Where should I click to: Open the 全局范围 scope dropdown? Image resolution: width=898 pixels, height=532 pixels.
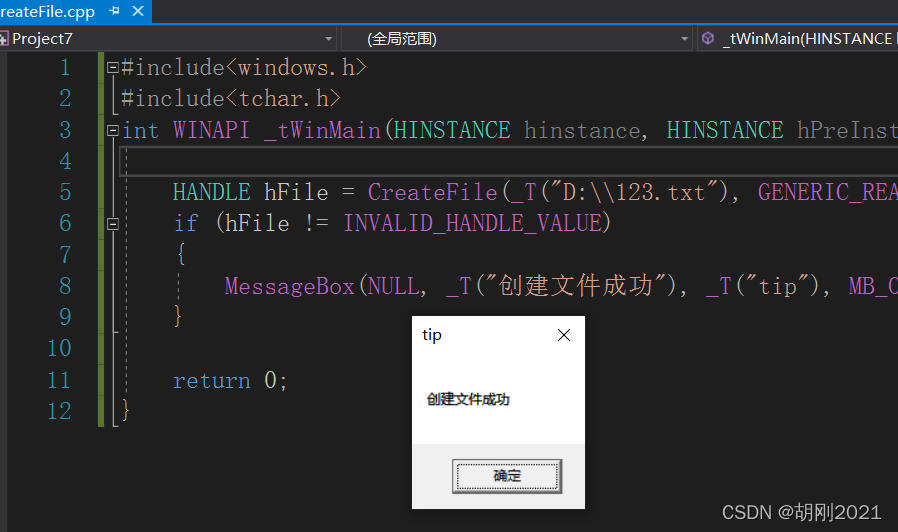click(684, 39)
